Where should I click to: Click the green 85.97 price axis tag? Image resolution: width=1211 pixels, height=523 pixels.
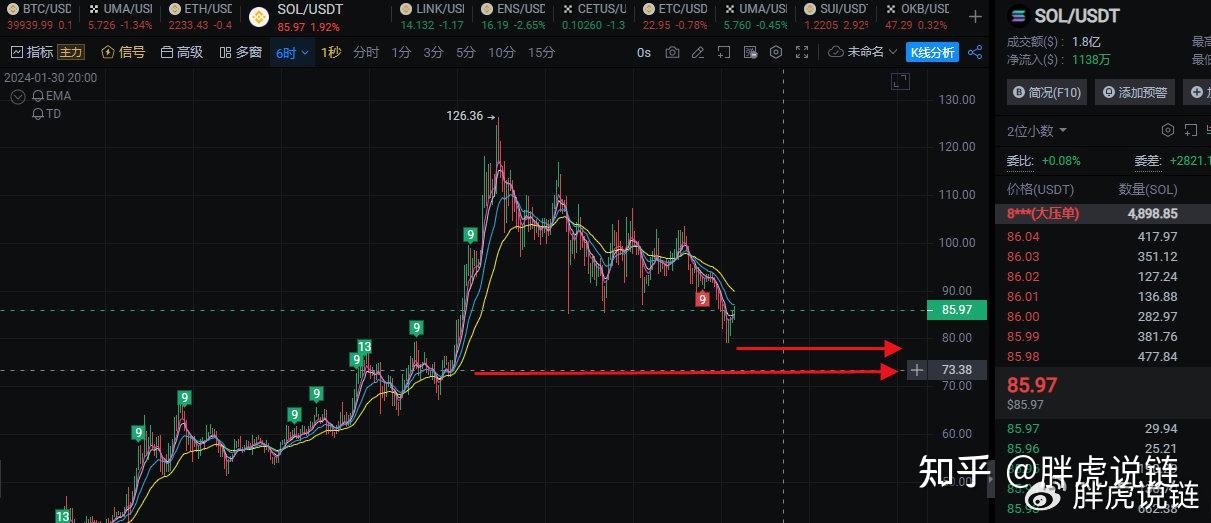point(958,310)
